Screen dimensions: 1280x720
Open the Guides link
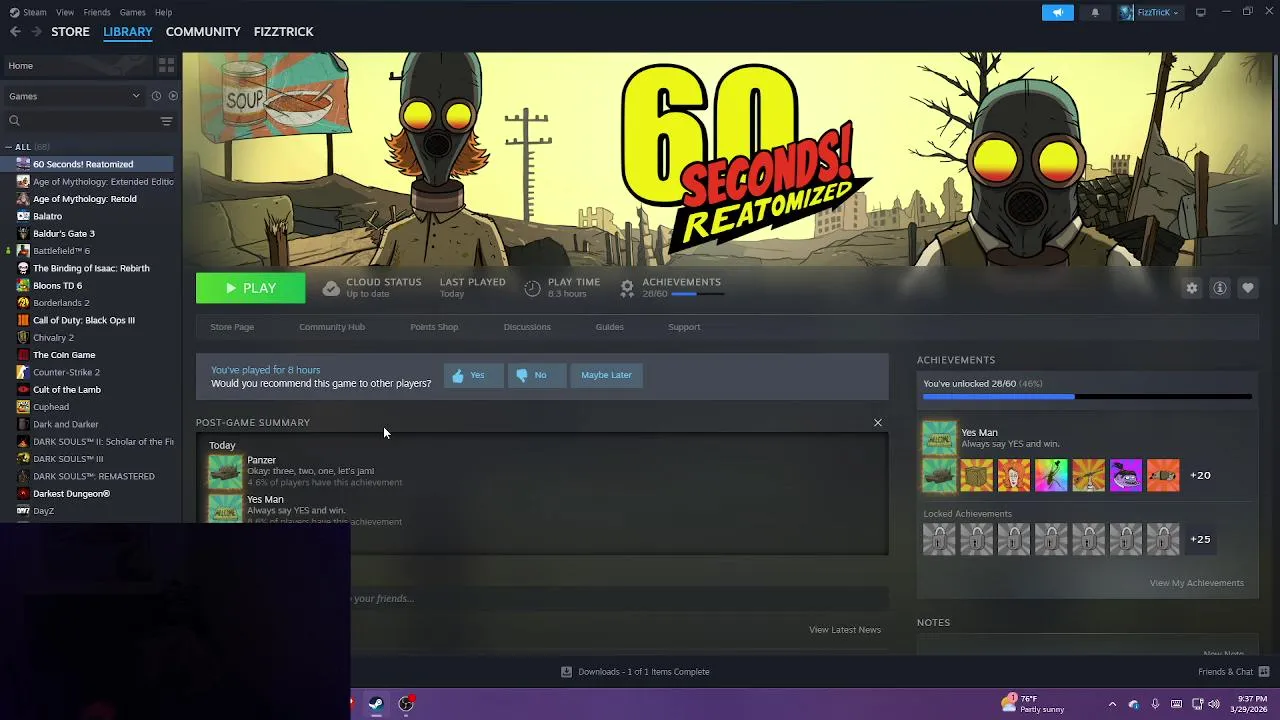609,327
